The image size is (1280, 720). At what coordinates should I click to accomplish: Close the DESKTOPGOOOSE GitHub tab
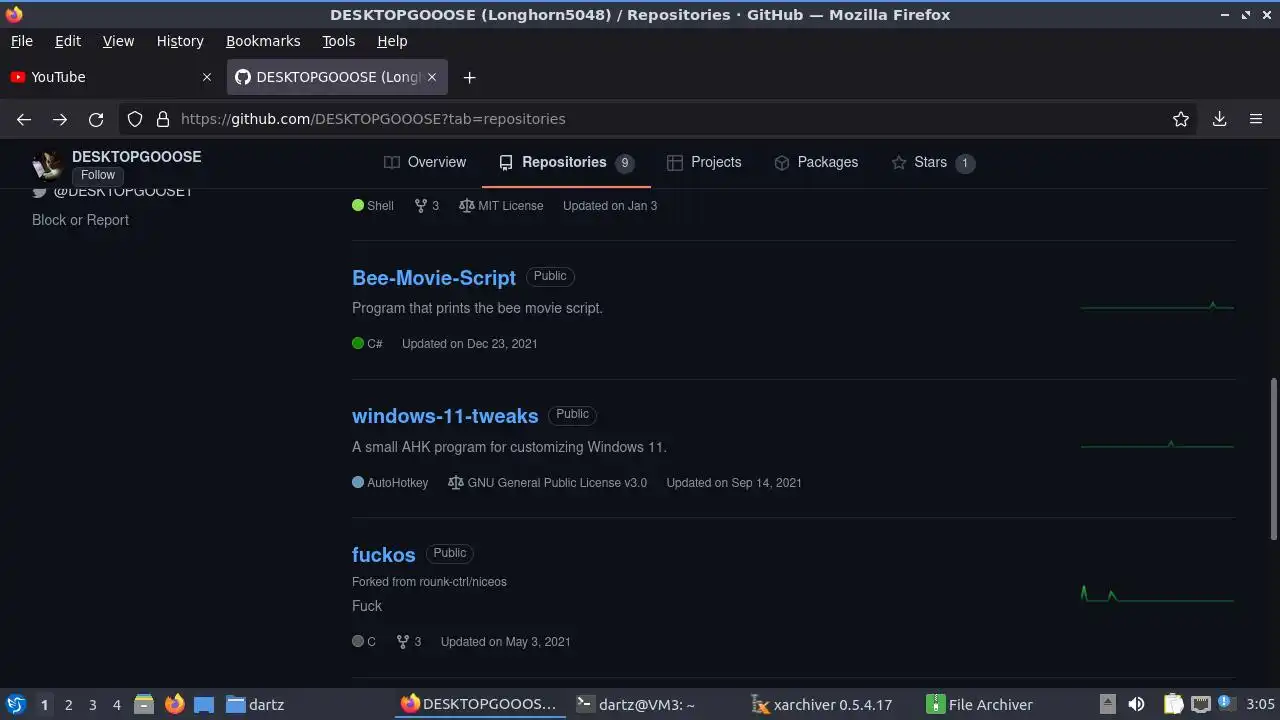point(432,77)
